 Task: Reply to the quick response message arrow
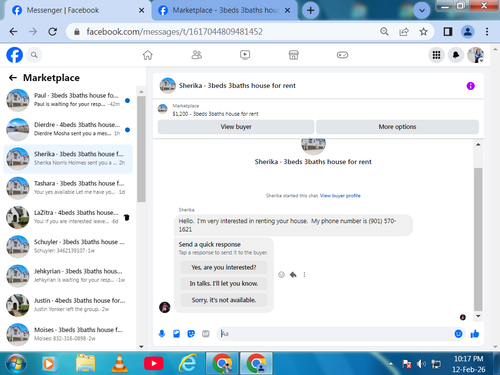click(x=293, y=275)
